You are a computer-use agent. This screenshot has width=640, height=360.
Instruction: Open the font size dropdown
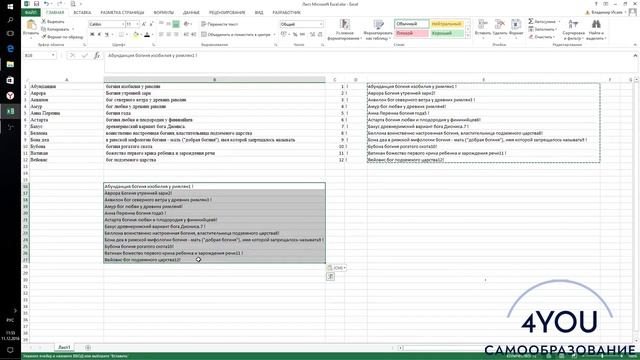[137, 24]
